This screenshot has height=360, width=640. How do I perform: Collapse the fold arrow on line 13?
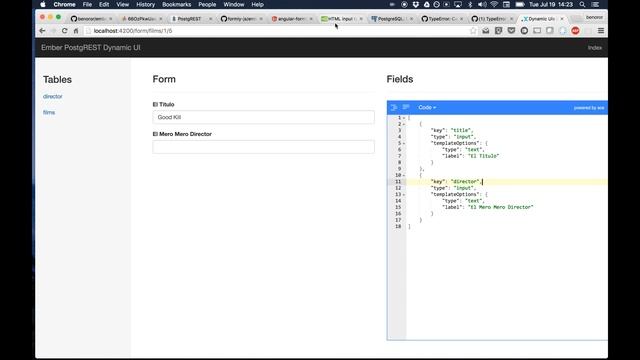[404, 194]
